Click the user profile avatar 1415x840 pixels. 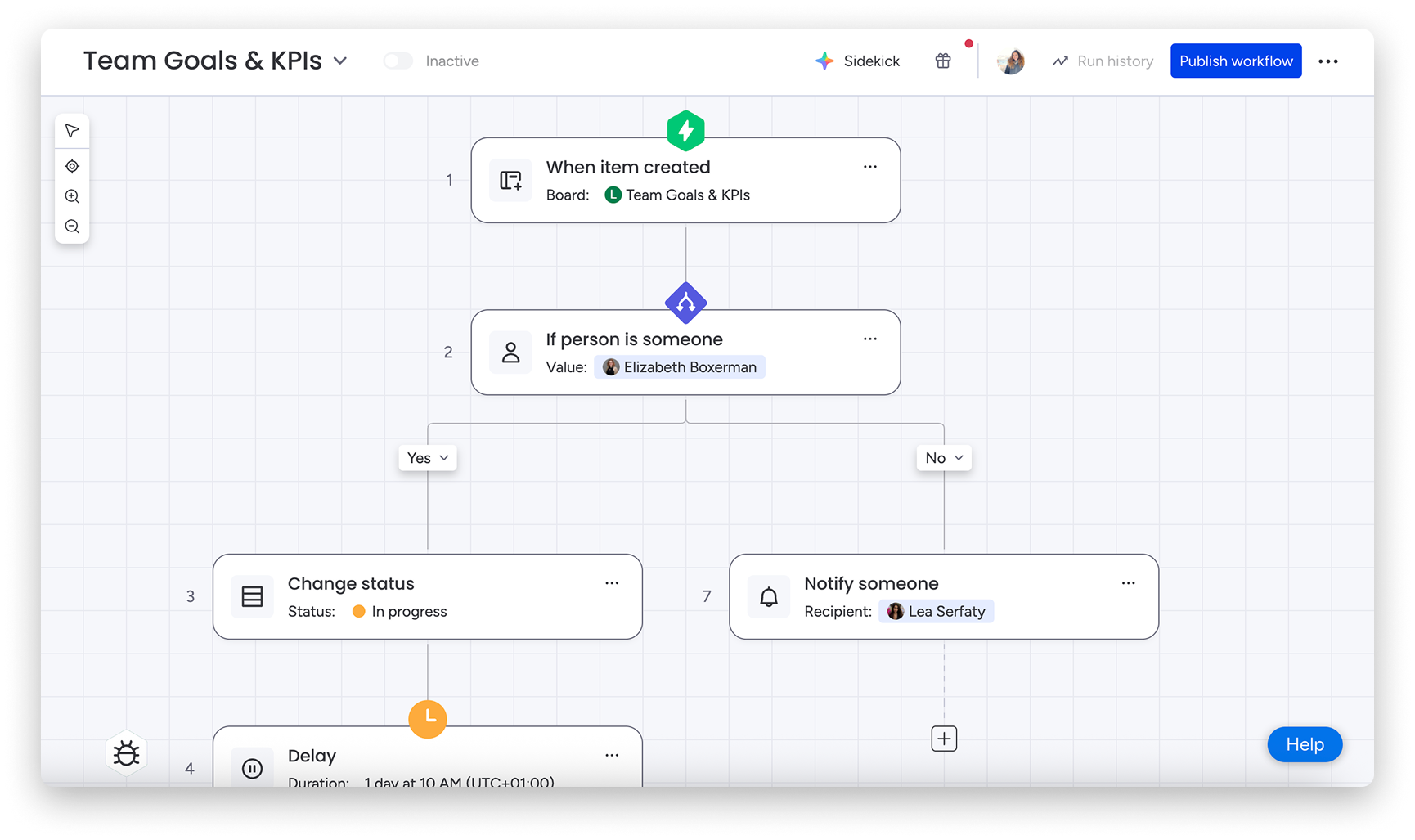(1011, 61)
